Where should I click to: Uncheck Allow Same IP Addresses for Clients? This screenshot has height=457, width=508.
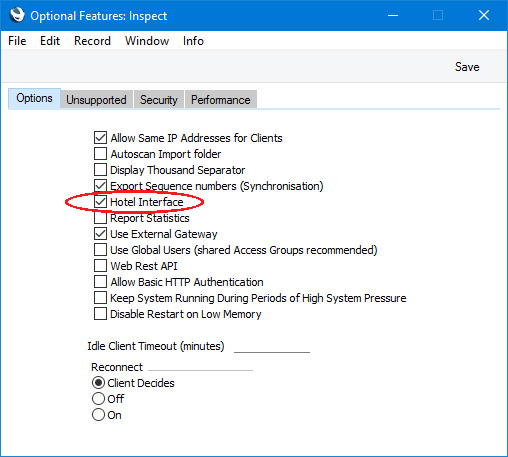pyautogui.click(x=100, y=138)
